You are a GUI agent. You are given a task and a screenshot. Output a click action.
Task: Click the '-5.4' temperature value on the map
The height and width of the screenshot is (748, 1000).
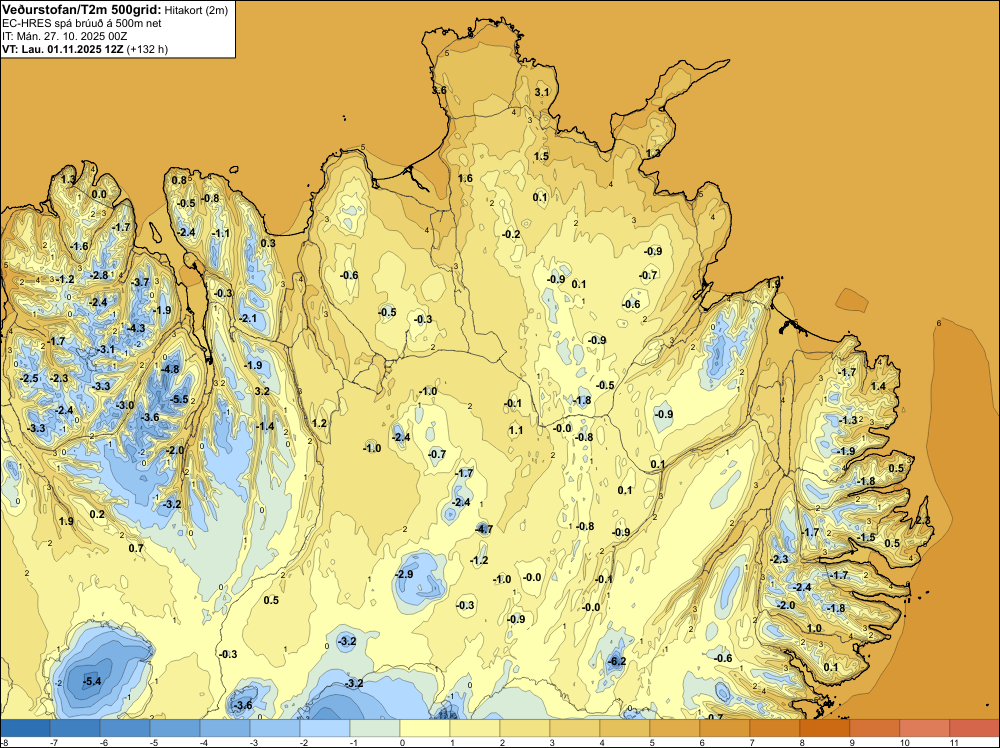tap(92, 681)
